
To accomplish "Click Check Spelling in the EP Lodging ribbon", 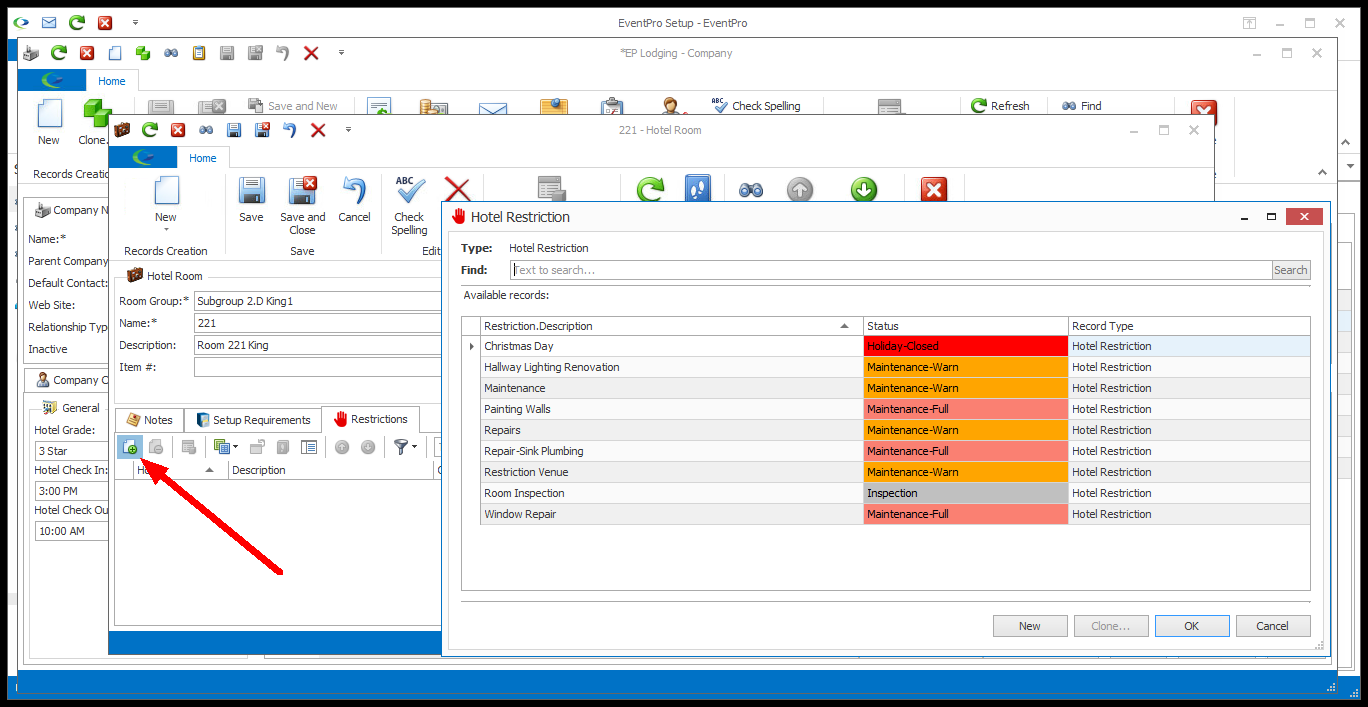I will click(756, 106).
